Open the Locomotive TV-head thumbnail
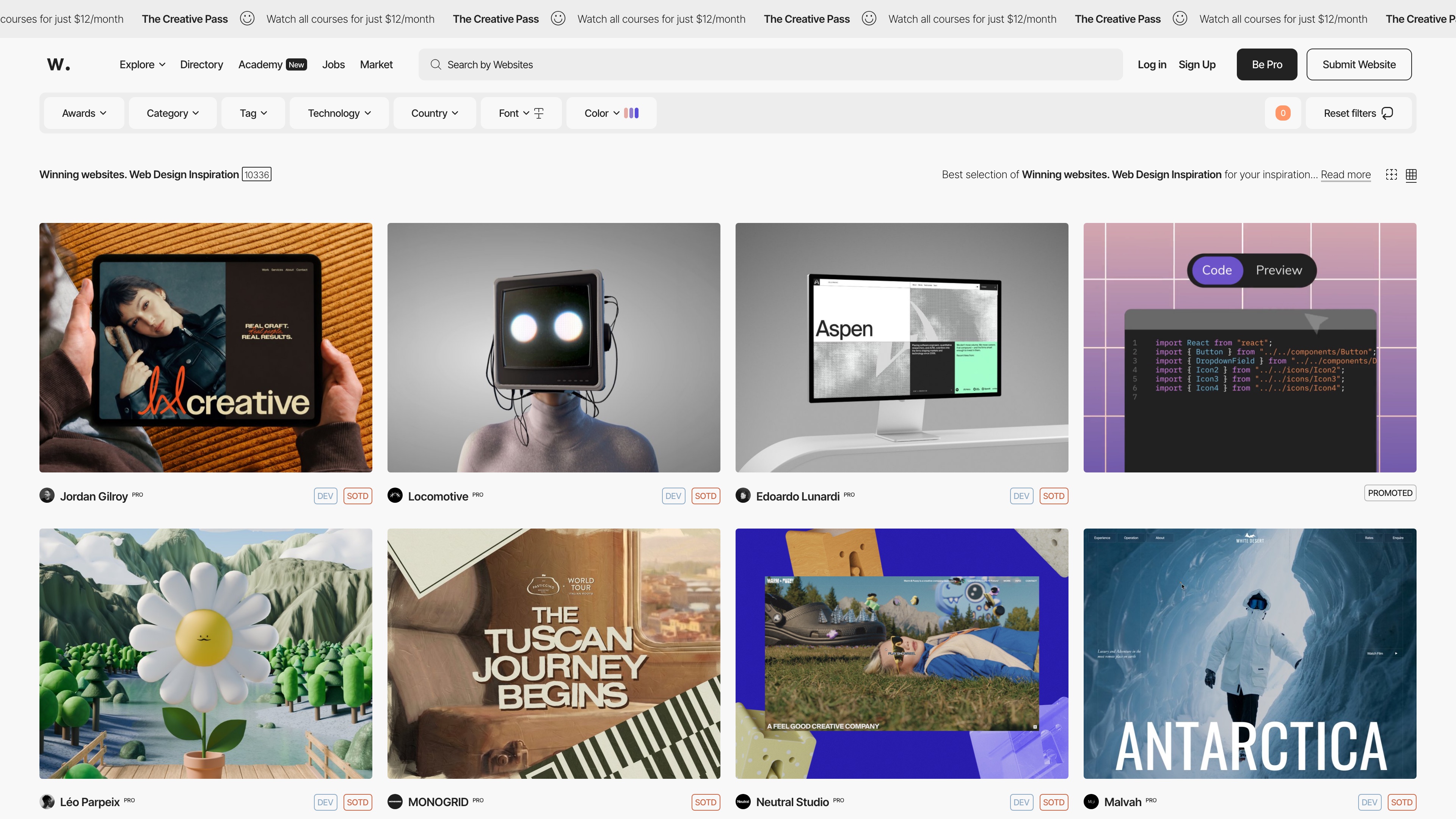This screenshot has height=819, width=1456. pyautogui.click(x=554, y=348)
